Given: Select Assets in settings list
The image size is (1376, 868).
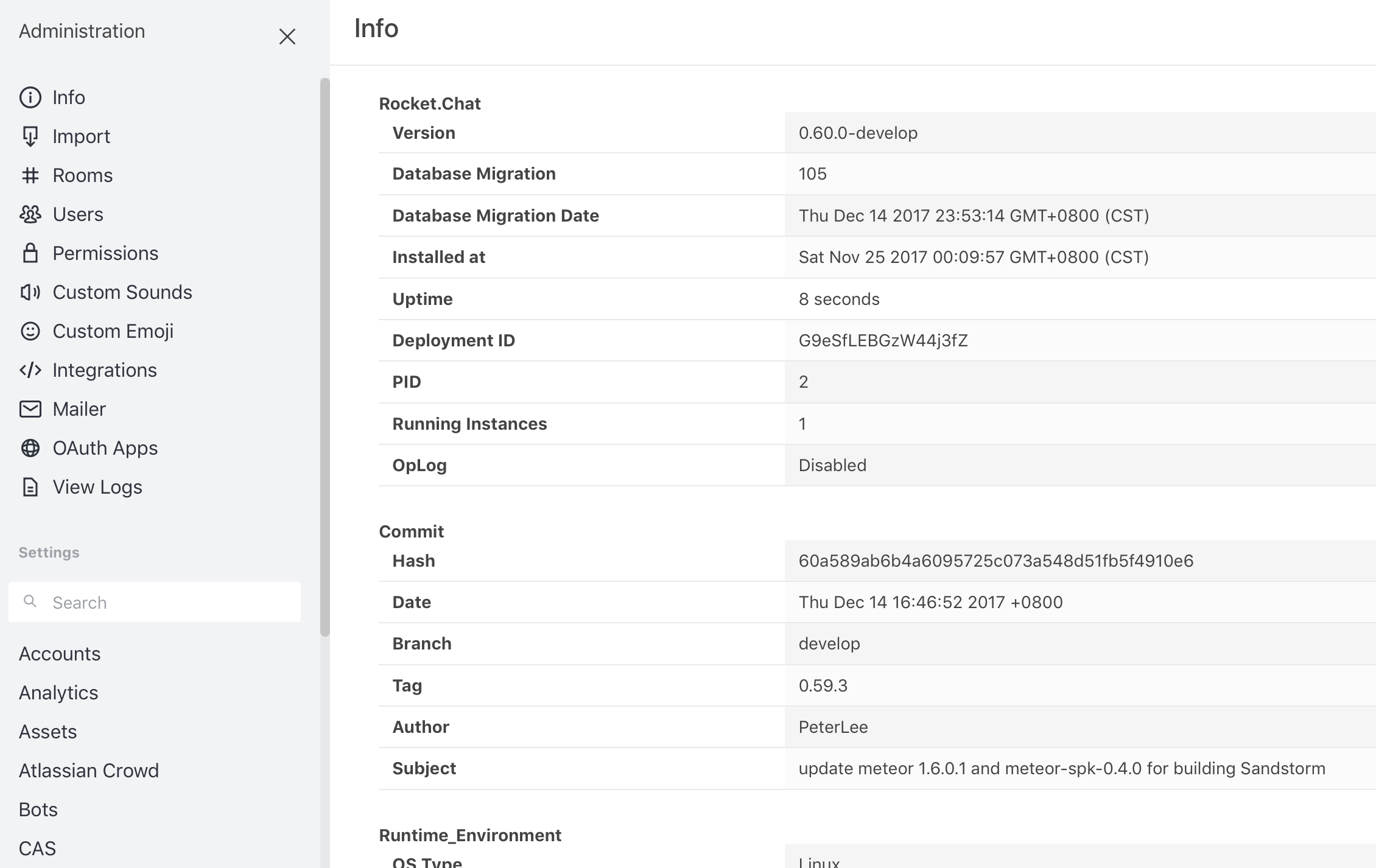Looking at the screenshot, I should pos(48,732).
